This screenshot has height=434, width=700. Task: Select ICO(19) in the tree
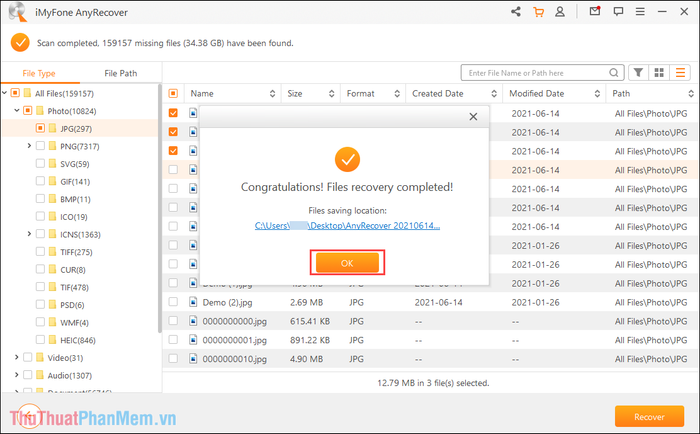tap(74, 217)
